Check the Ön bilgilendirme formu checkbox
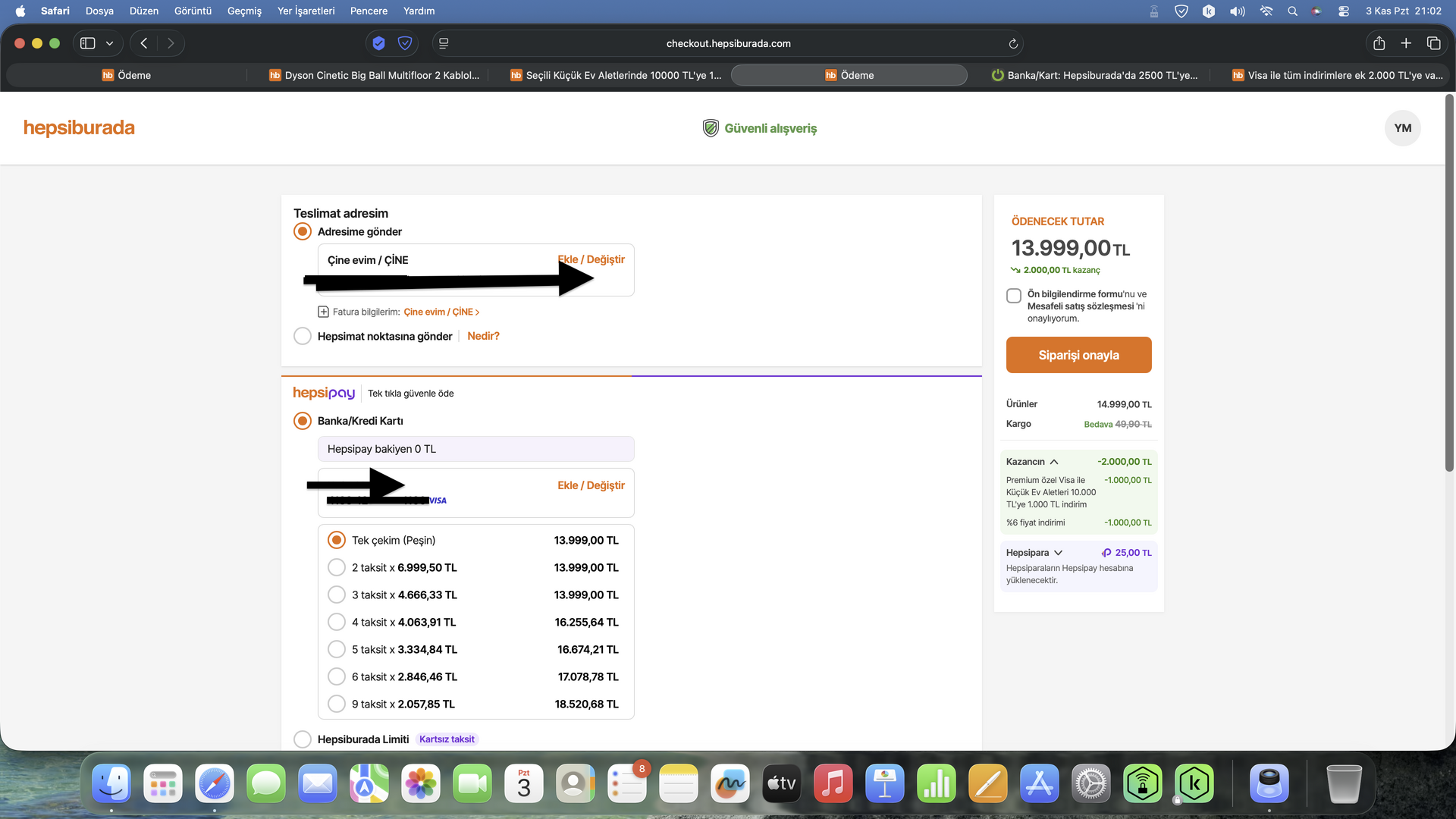The height and width of the screenshot is (819, 1456). click(1014, 296)
